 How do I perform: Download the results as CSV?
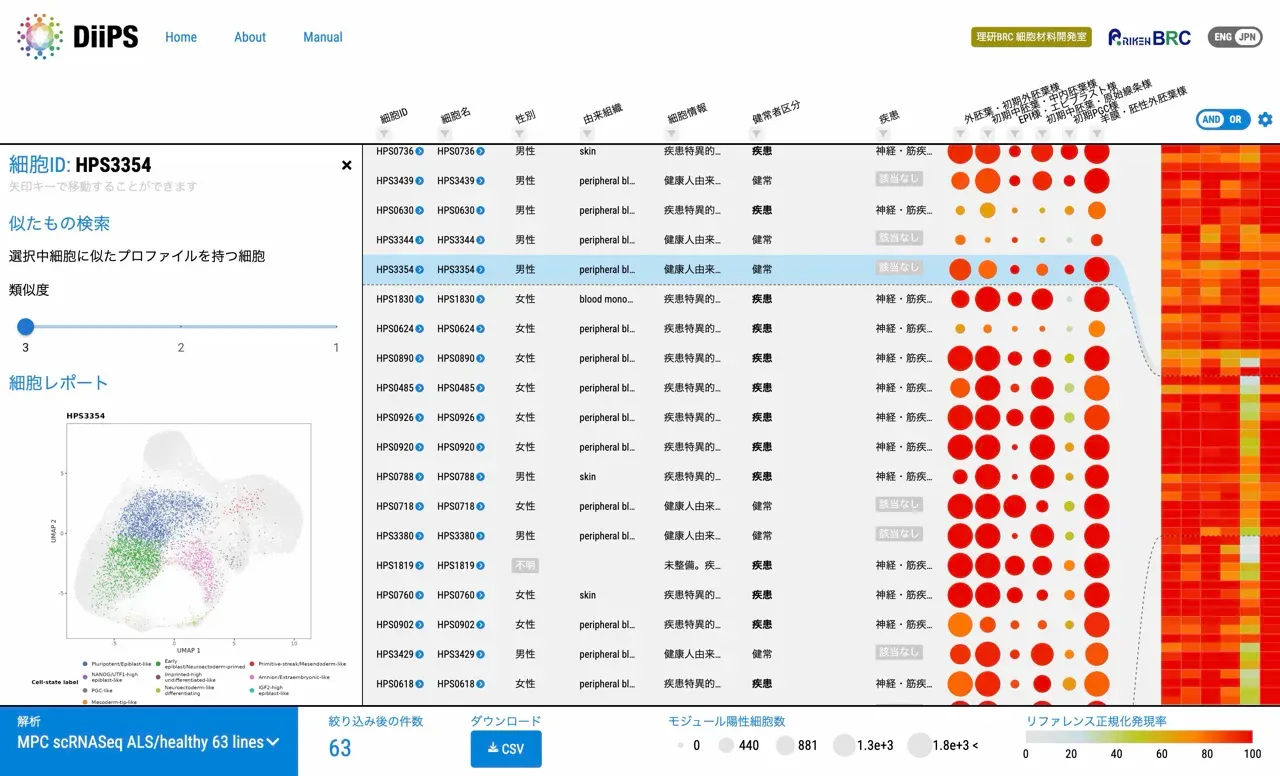[x=506, y=749]
